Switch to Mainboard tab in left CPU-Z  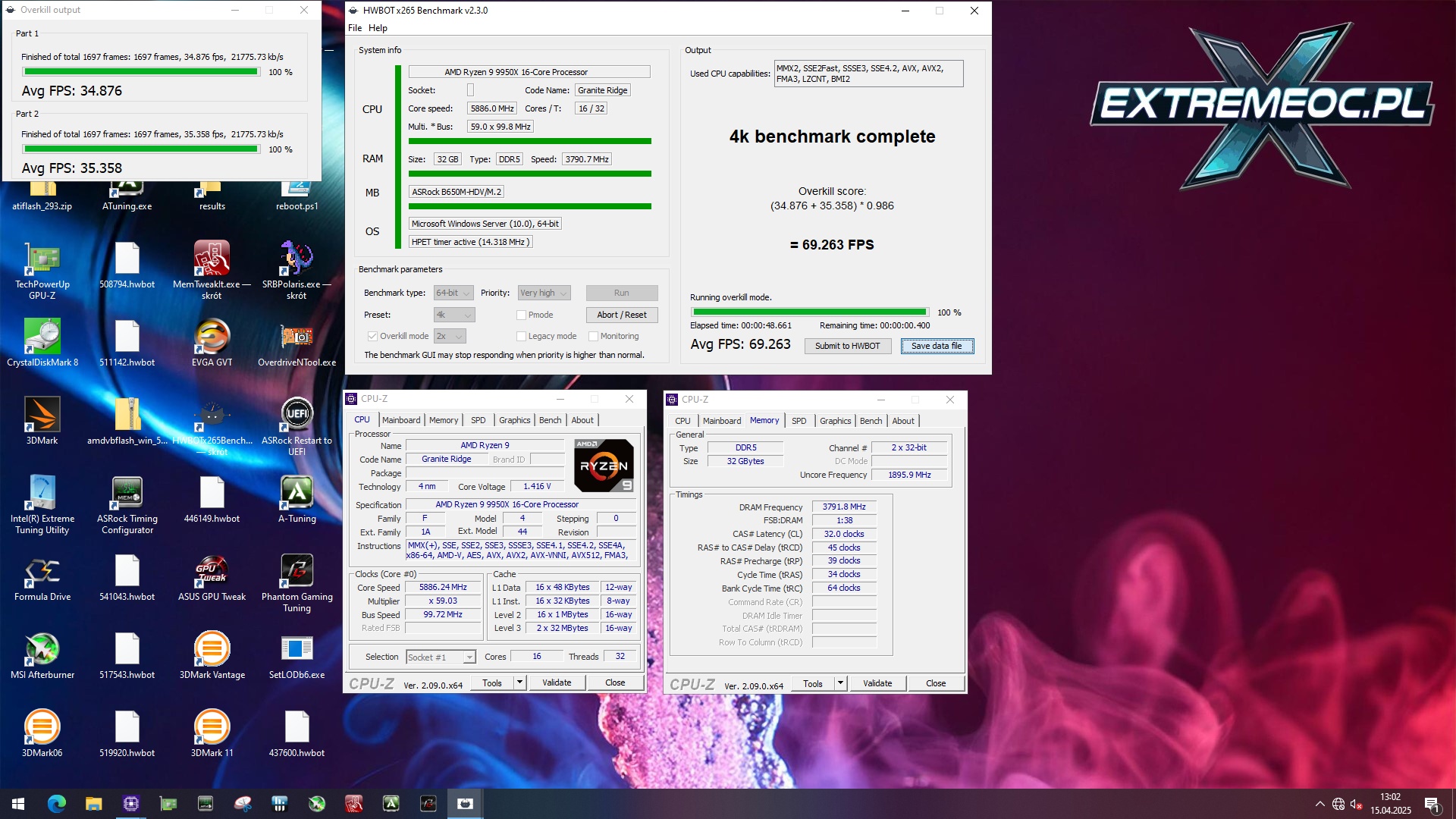click(x=401, y=420)
